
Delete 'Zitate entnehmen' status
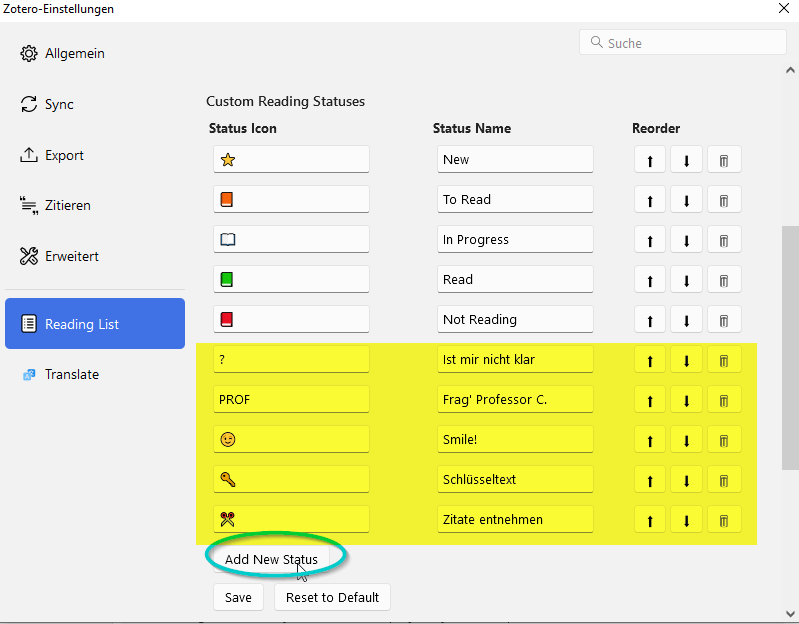tap(724, 520)
